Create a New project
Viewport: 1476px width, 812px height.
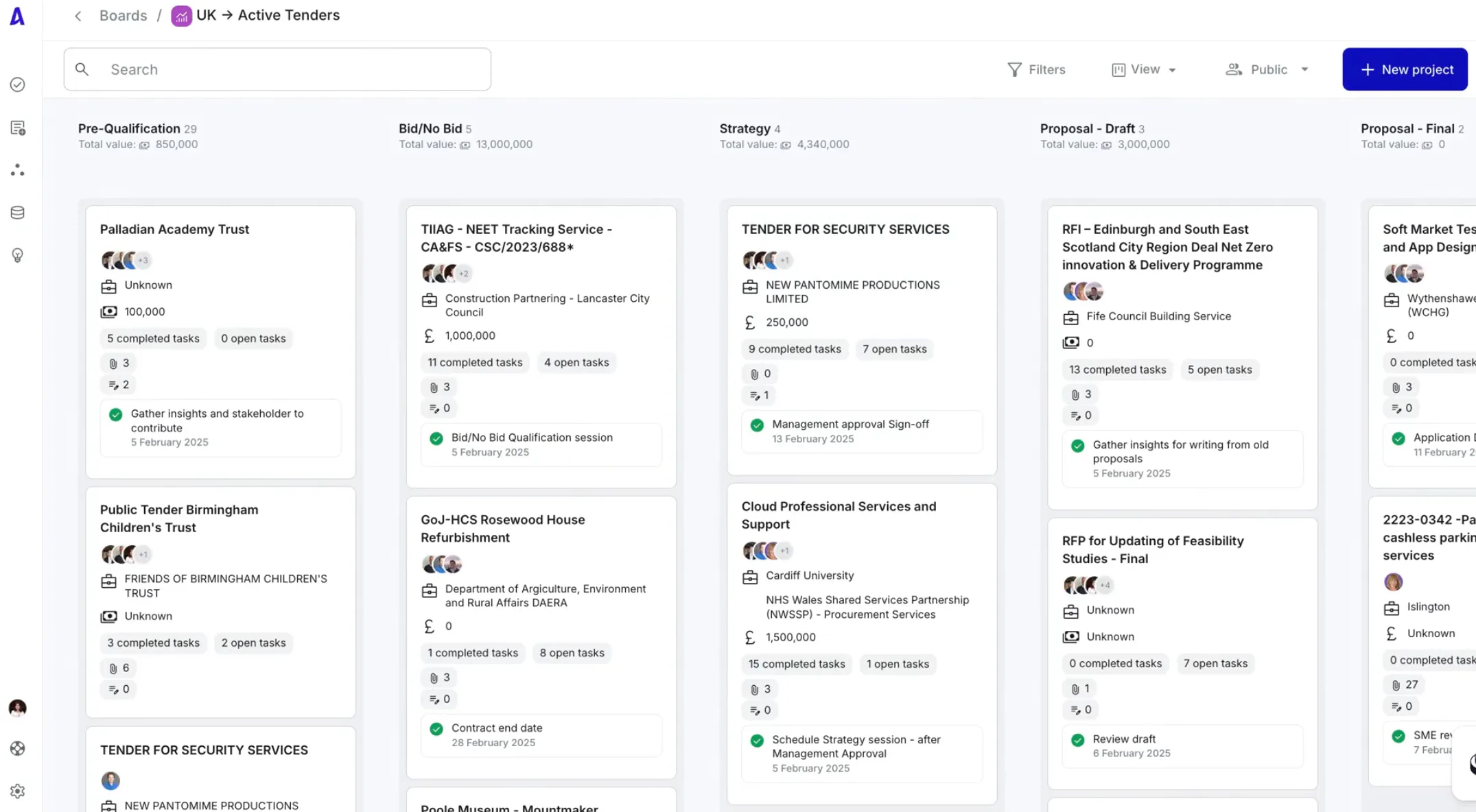click(x=1405, y=69)
